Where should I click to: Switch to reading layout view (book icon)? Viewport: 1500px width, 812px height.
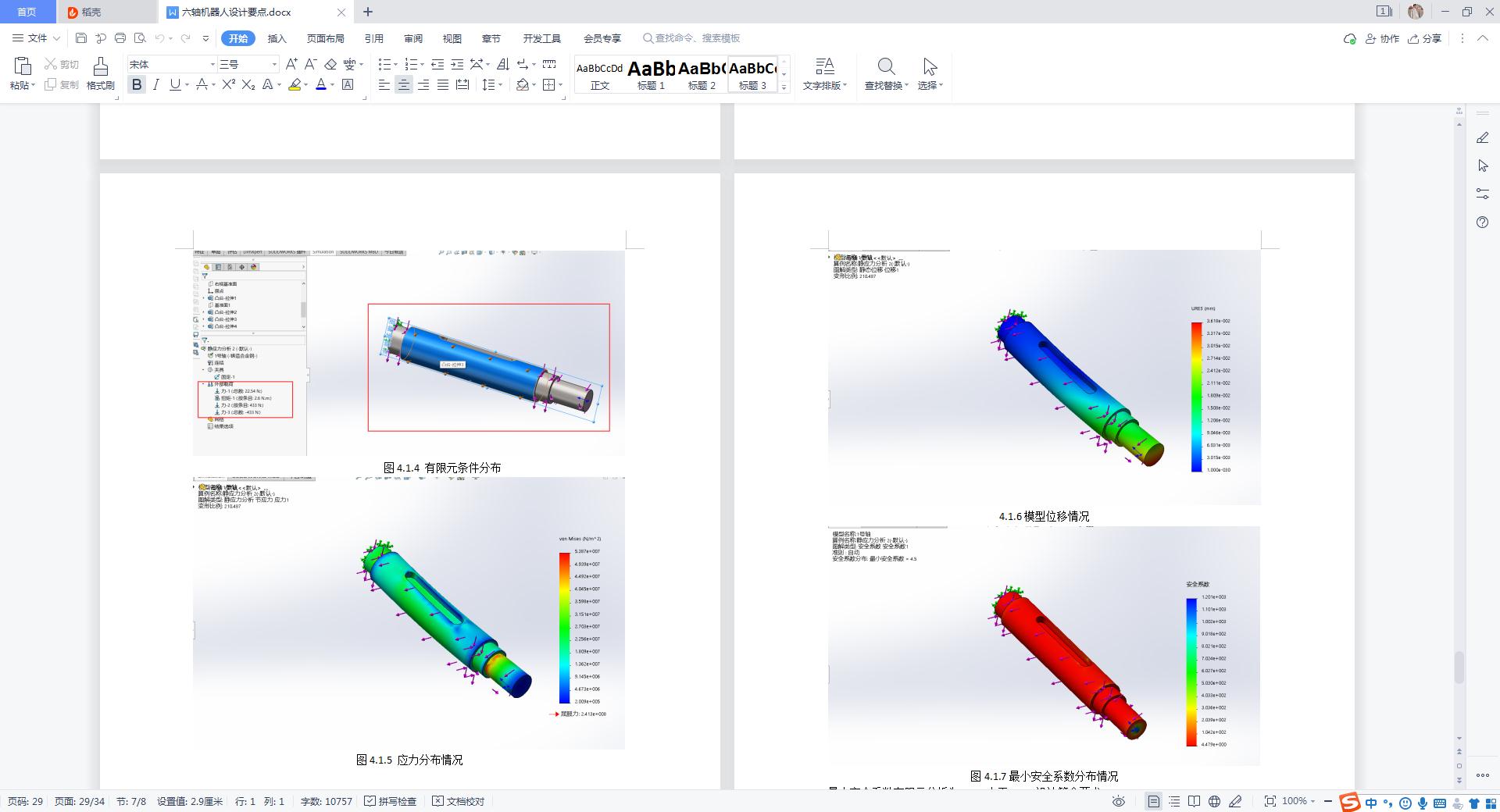(1194, 801)
